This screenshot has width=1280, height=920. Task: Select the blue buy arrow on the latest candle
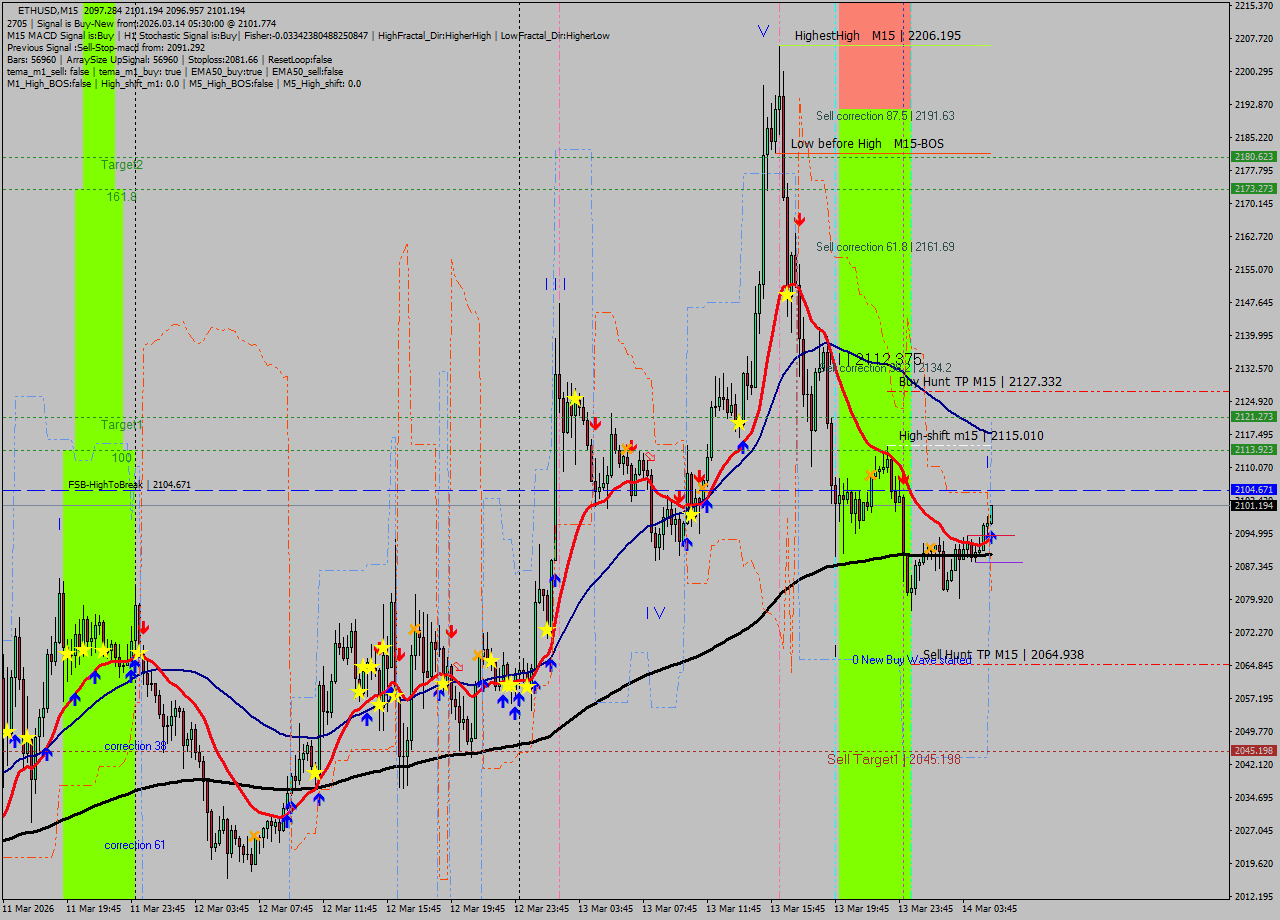[x=991, y=537]
